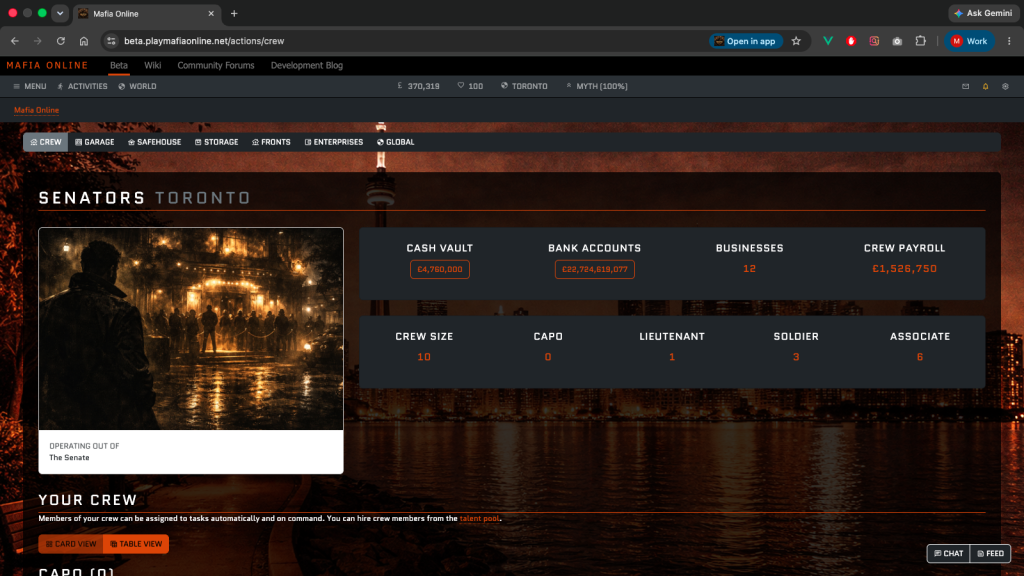Open the browser extensions puzzle icon
The height and width of the screenshot is (576, 1024).
tap(920, 40)
